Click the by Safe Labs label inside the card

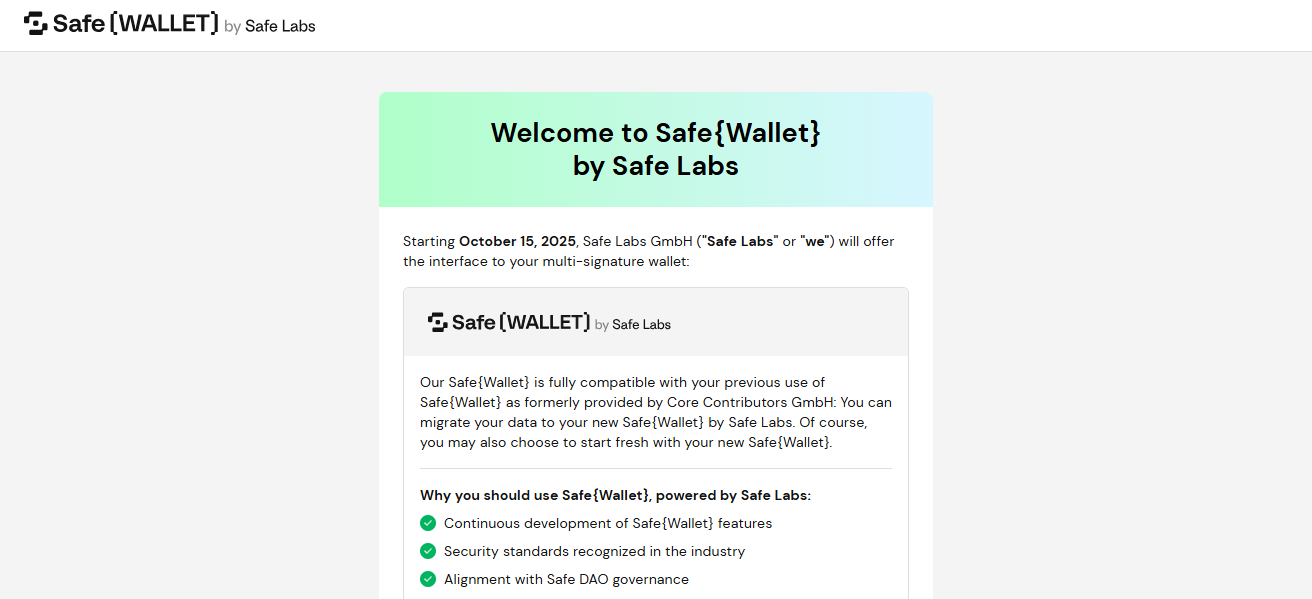[x=632, y=325]
